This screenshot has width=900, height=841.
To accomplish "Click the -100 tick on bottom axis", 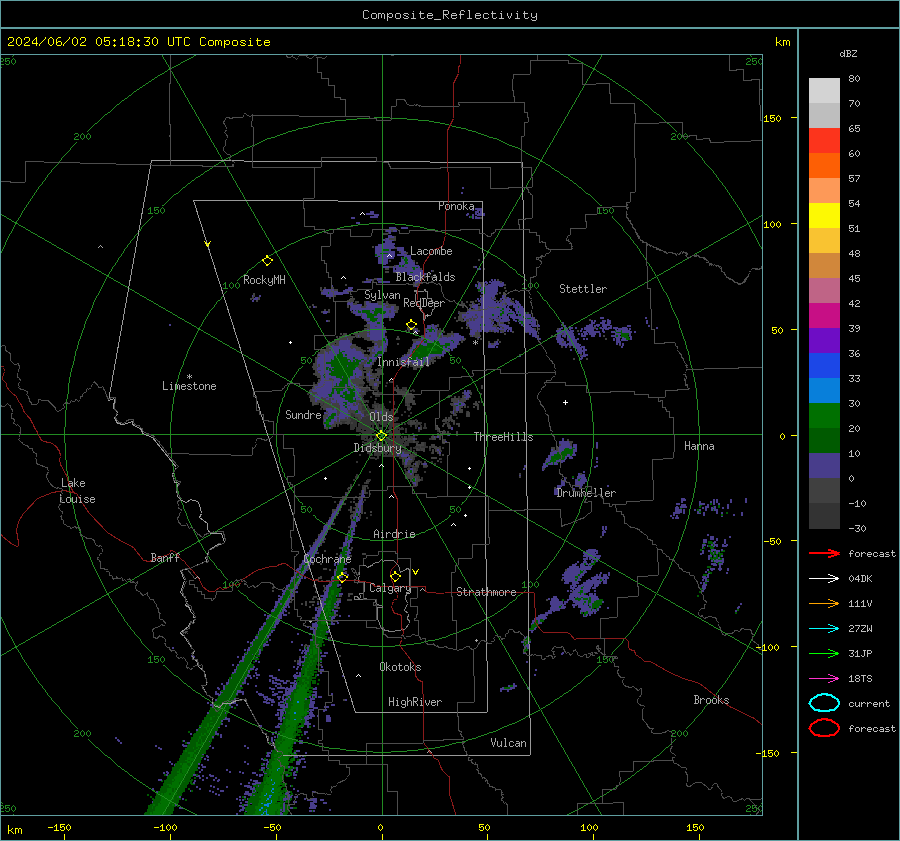I will [165, 828].
